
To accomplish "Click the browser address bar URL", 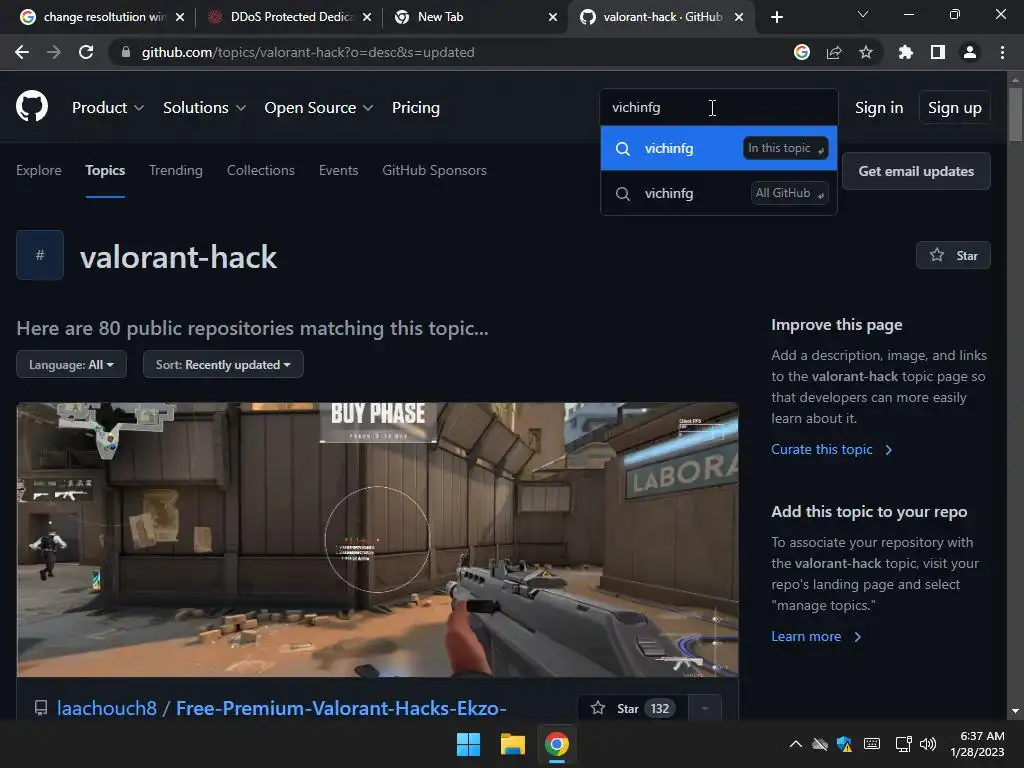I will coord(308,52).
